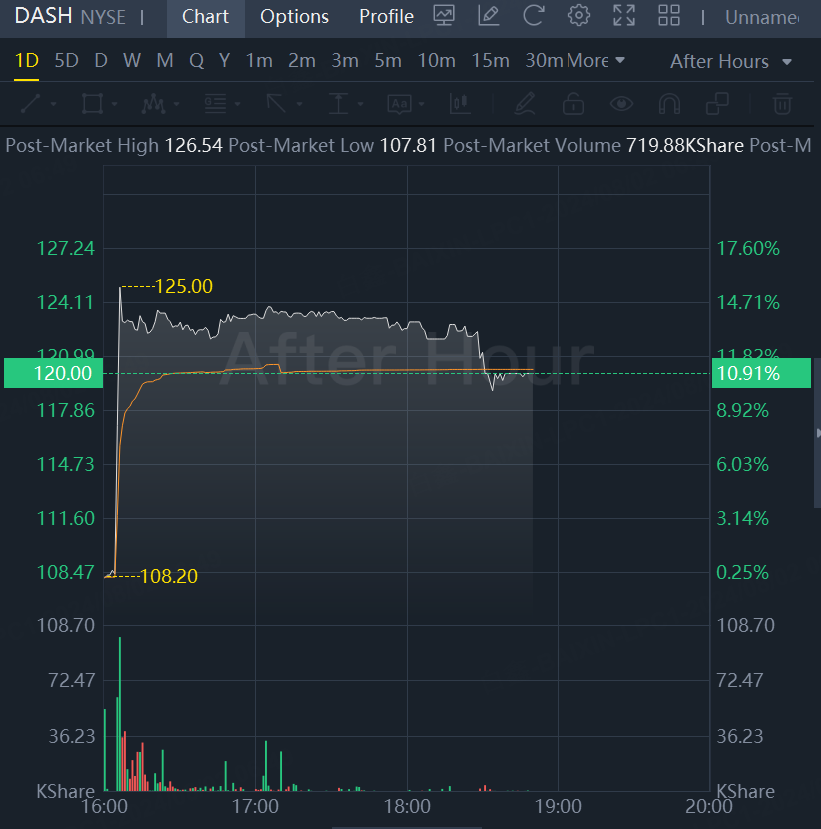Select the 3m interval

click(345, 61)
